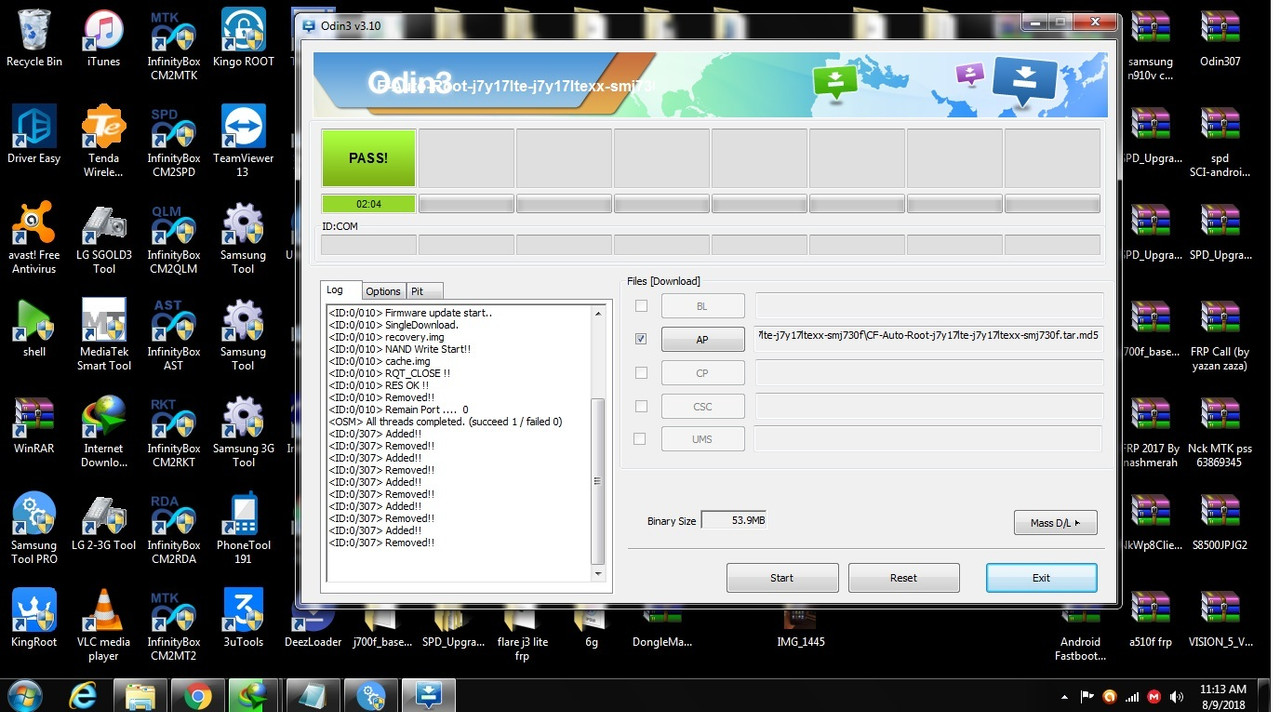Click the CP file browse button
Screen dimensions: 1280x712
click(x=702, y=372)
